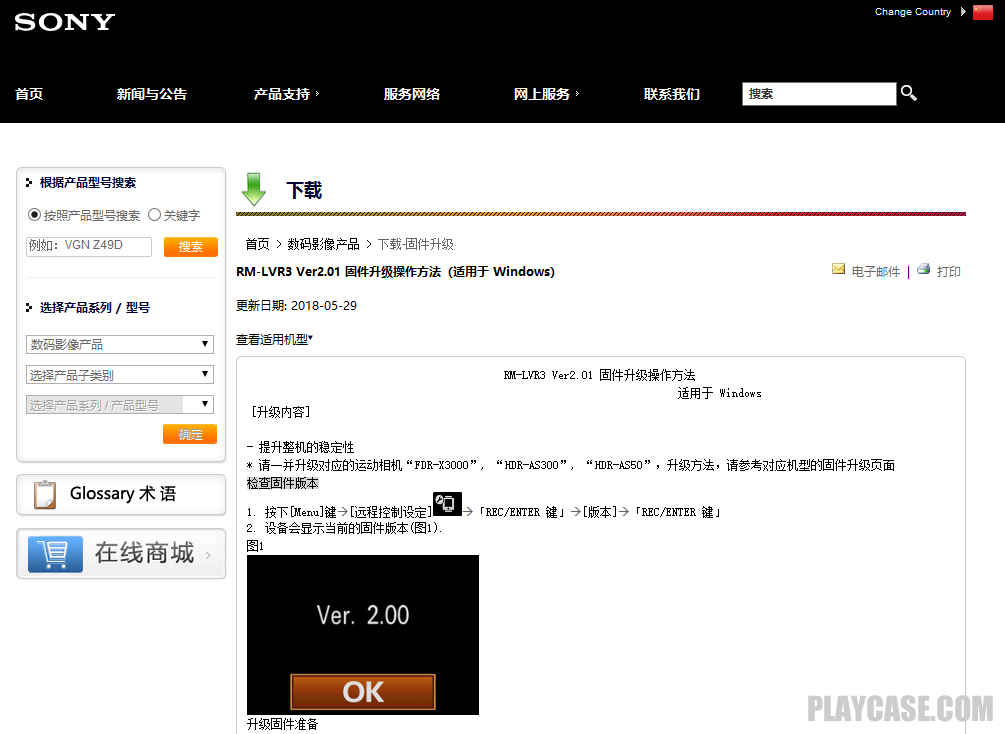The width and height of the screenshot is (1005, 734).
Task: Click the 选择产品系列 / 型号 heading
Action: coord(95,308)
